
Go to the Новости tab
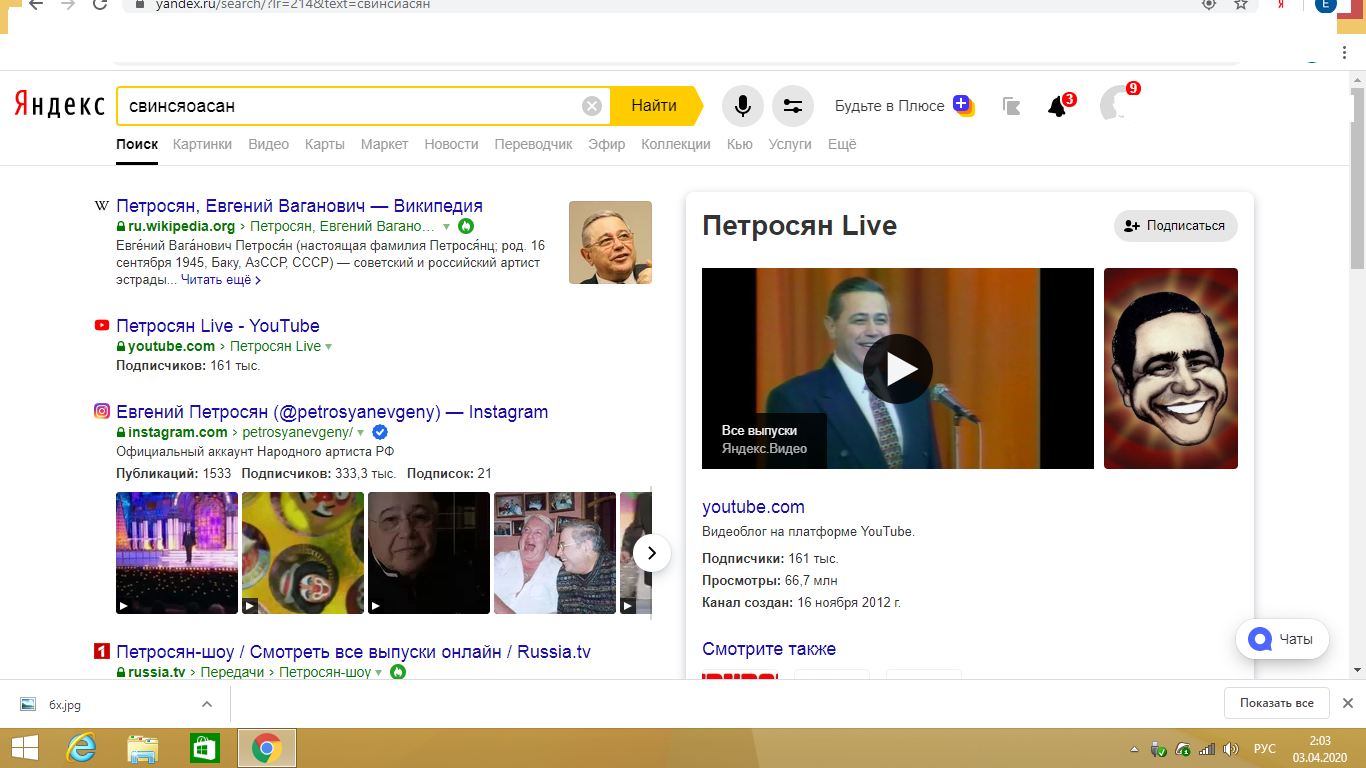(451, 144)
